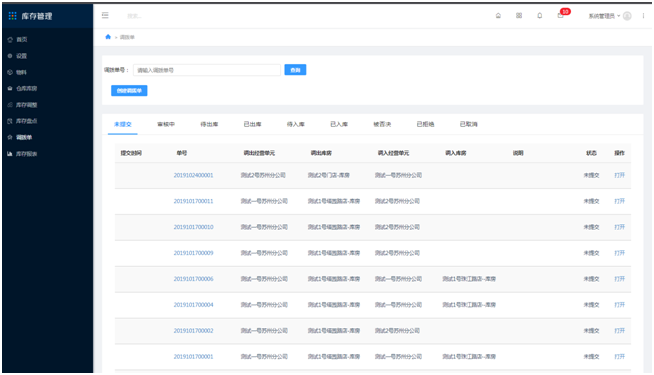The width and height of the screenshot is (654, 375).
Task: Open the four-square apps icon in header
Action: 519,16
